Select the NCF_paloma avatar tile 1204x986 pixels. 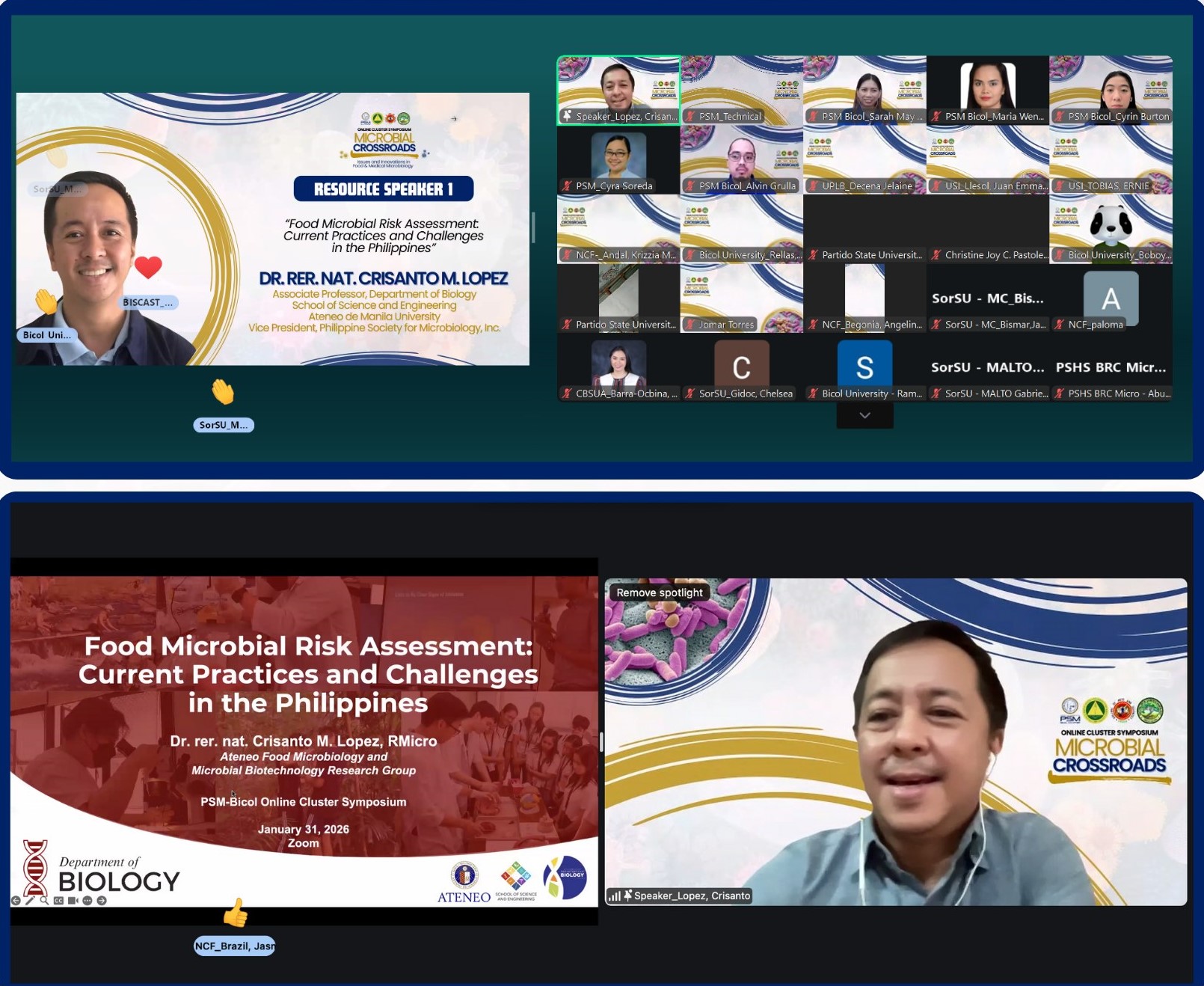1111,298
